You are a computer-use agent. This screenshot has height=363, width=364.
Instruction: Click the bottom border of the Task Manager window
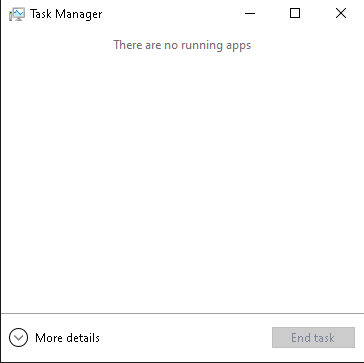[182, 362]
